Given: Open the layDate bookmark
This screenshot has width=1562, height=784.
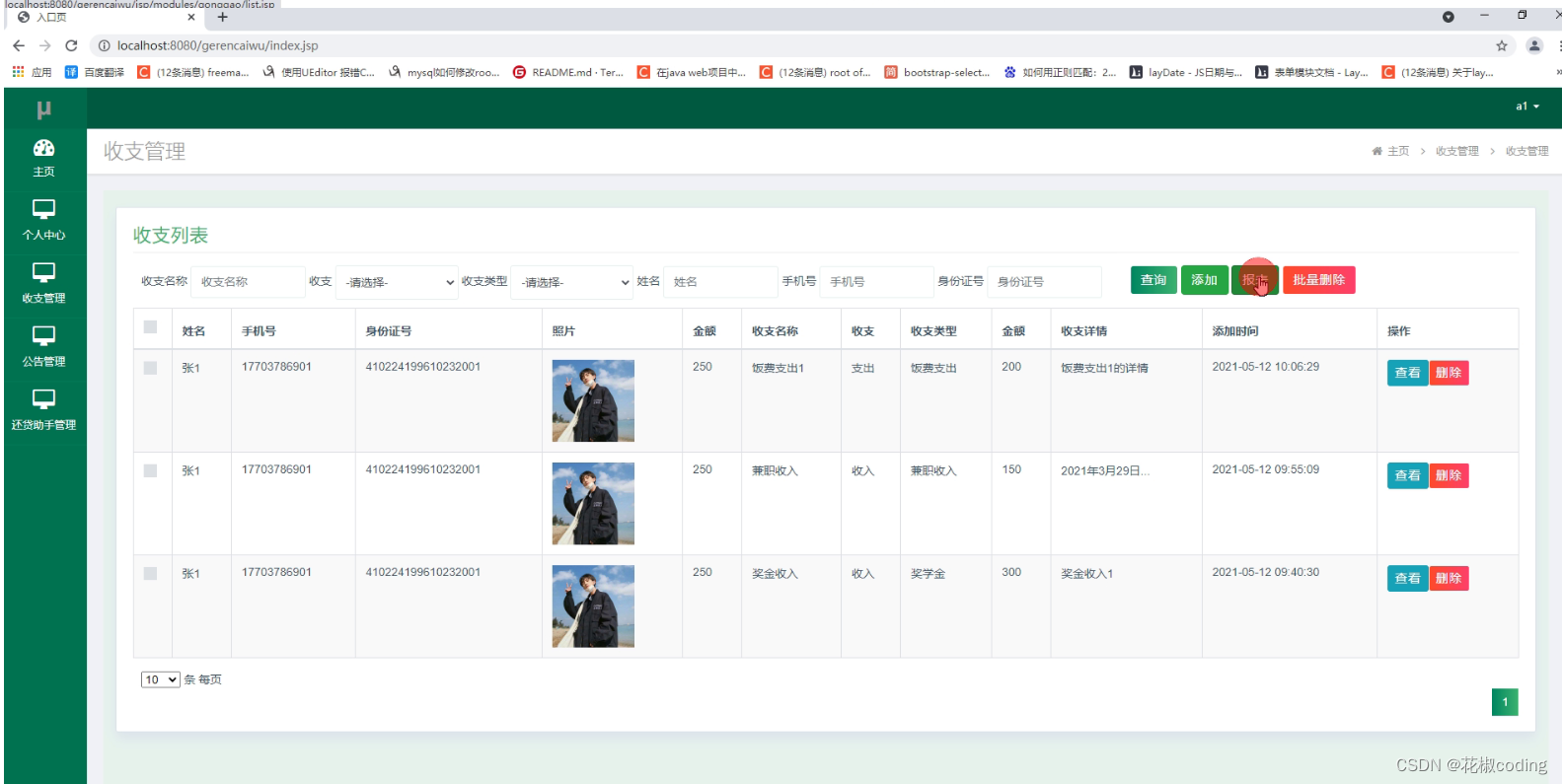Looking at the screenshot, I should [x=1186, y=72].
